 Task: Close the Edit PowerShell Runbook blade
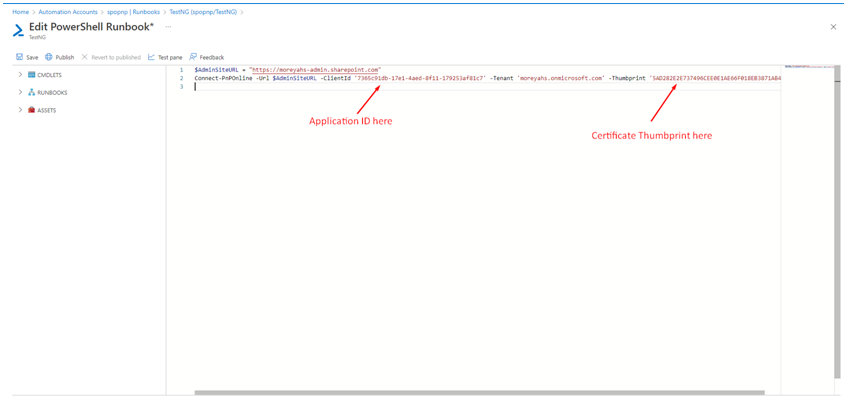[833, 27]
